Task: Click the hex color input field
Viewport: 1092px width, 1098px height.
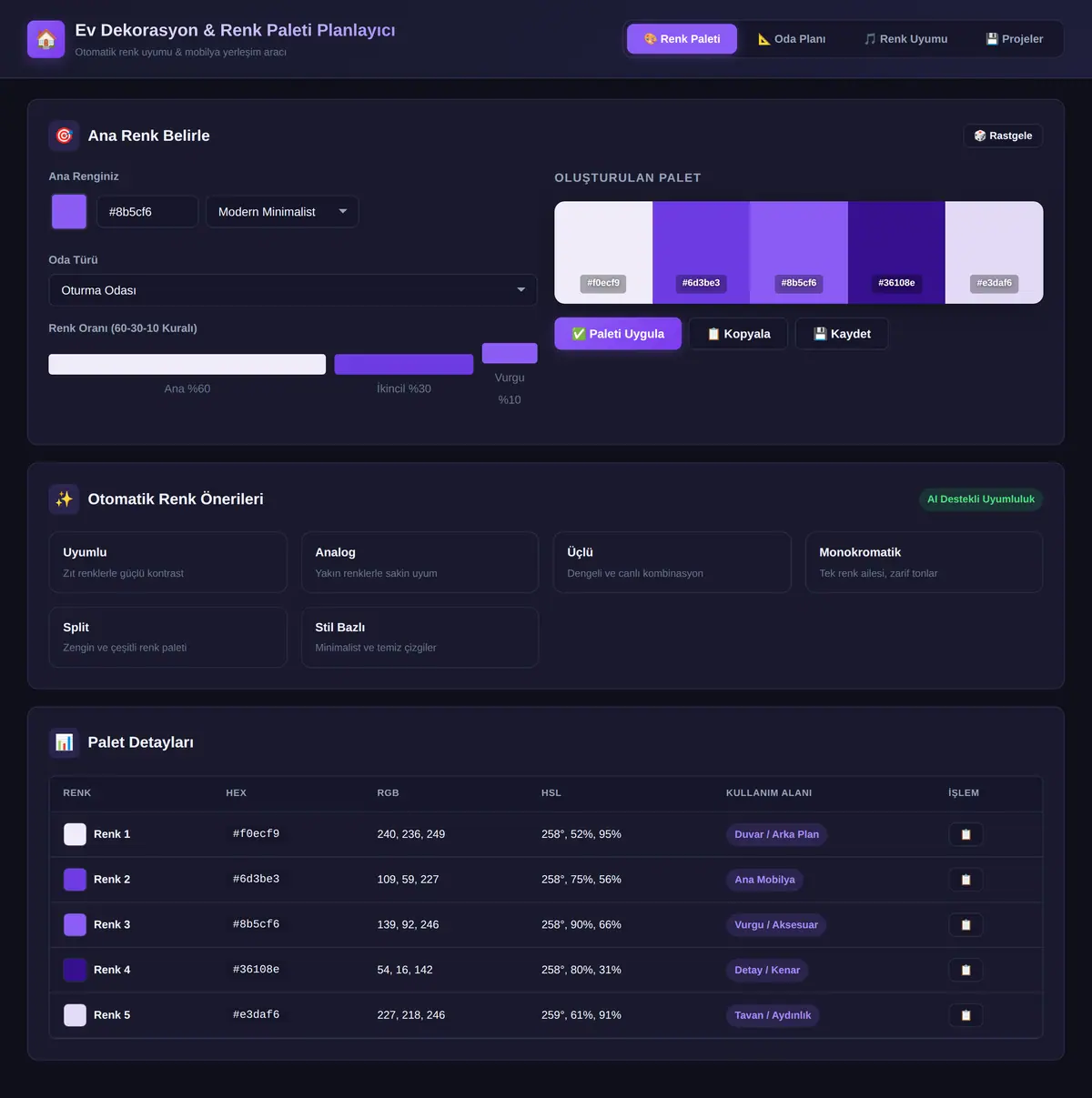Action: point(147,212)
